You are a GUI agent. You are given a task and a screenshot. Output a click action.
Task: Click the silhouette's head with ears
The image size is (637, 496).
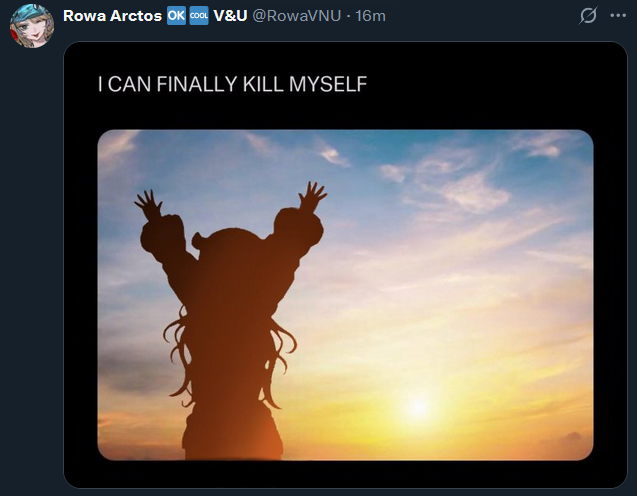(x=232, y=246)
